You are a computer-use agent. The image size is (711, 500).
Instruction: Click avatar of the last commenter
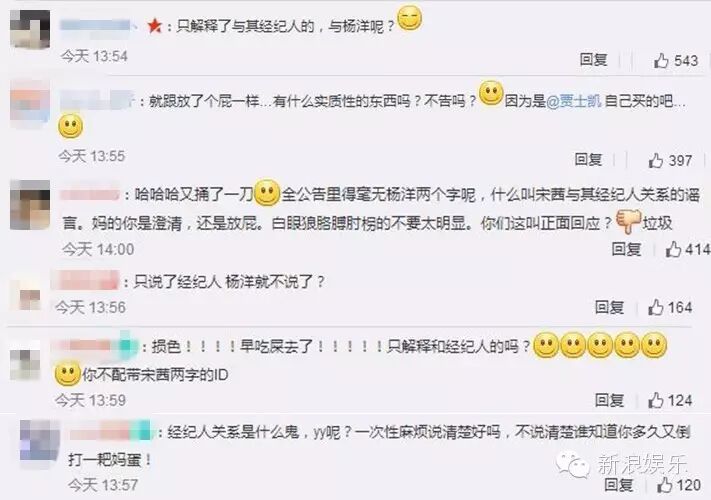(x=40, y=440)
